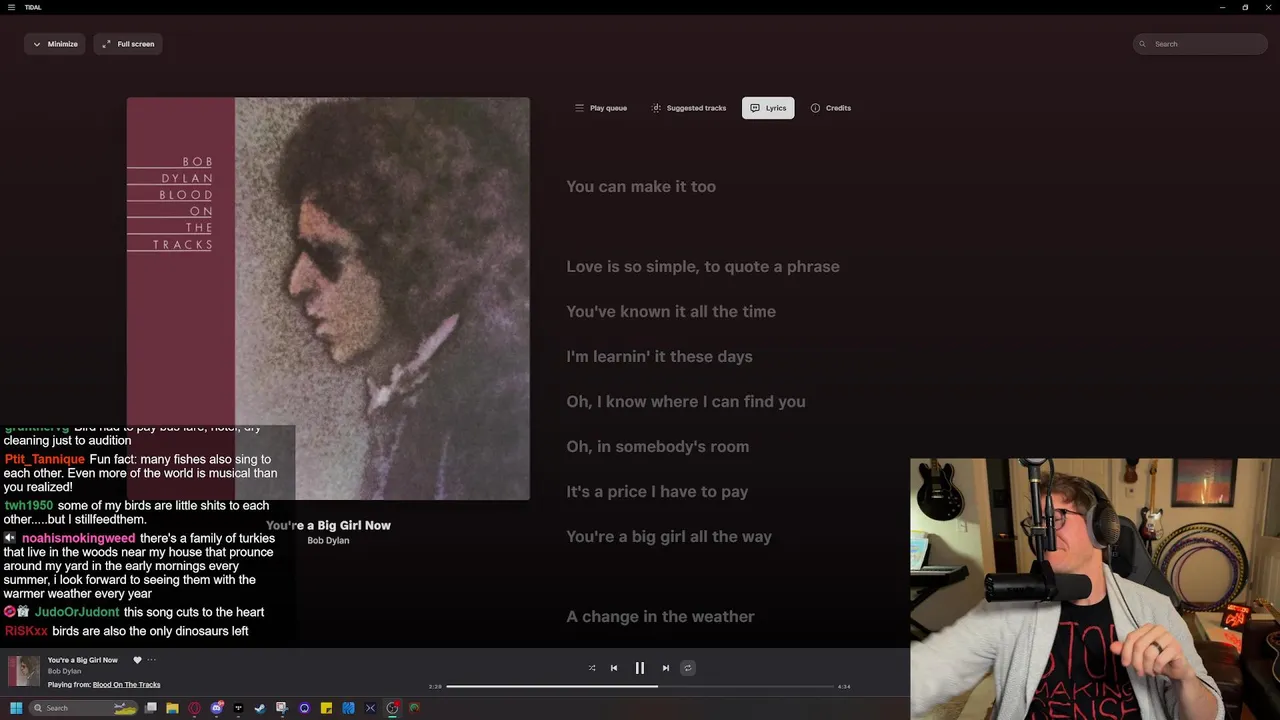The image size is (1280, 720).
Task: Open the Blood On The Tracks source link
Action: (x=126, y=685)
